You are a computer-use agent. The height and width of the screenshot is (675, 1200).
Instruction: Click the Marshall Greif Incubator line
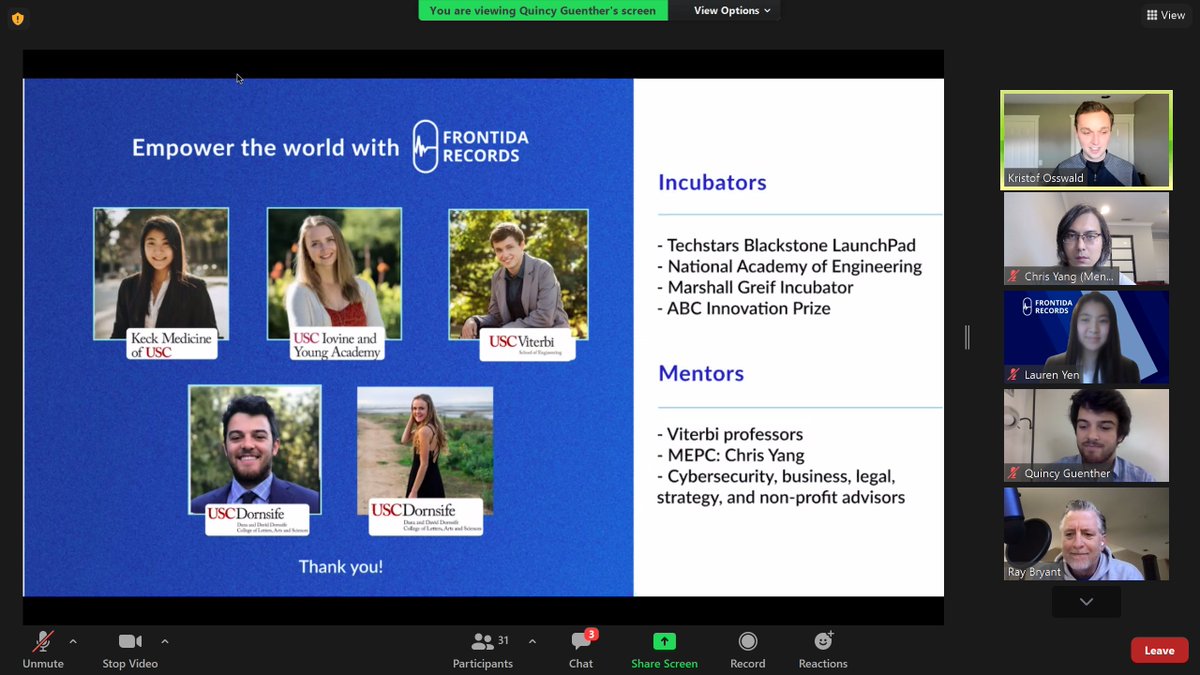[755, 287]
